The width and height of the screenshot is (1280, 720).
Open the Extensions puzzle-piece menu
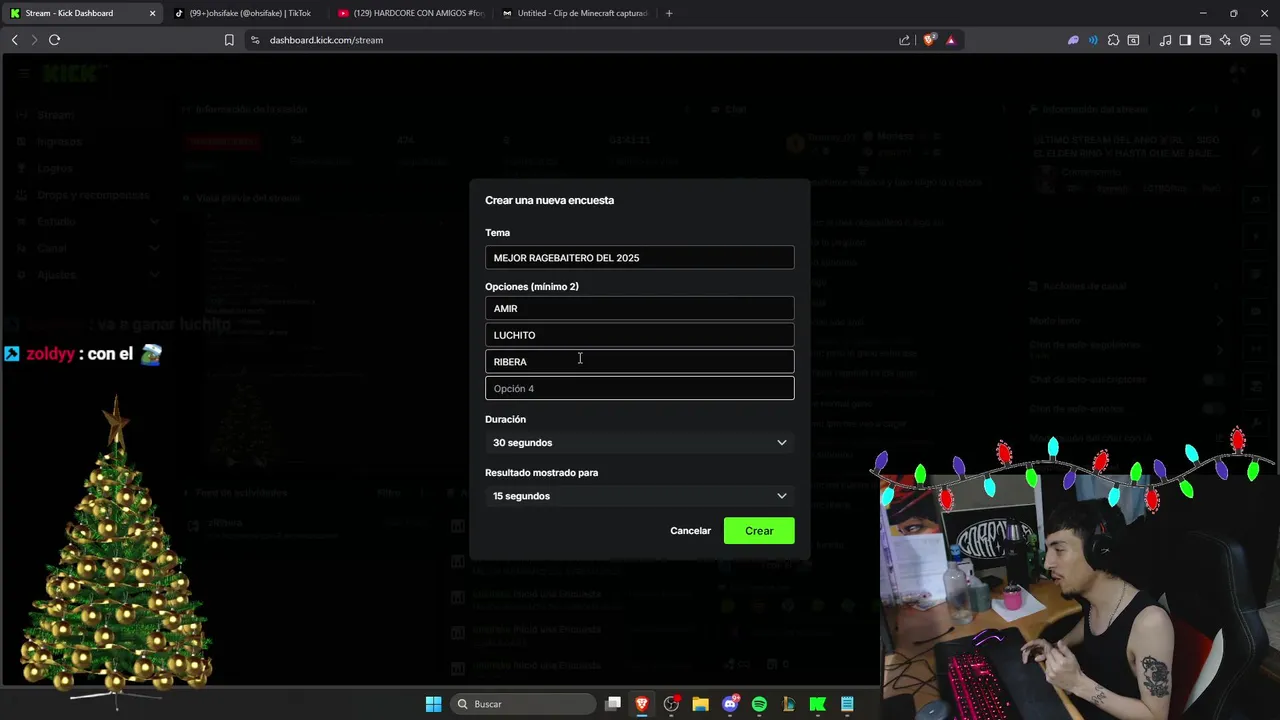pos(1113,40)
